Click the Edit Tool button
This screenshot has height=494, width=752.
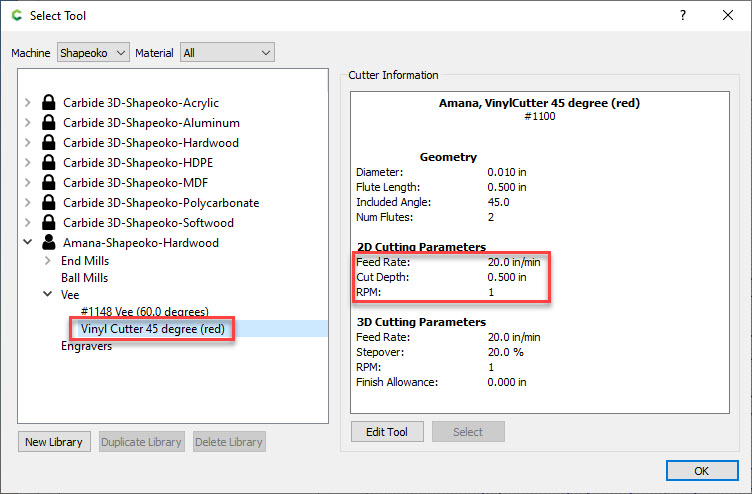point(387,432)
